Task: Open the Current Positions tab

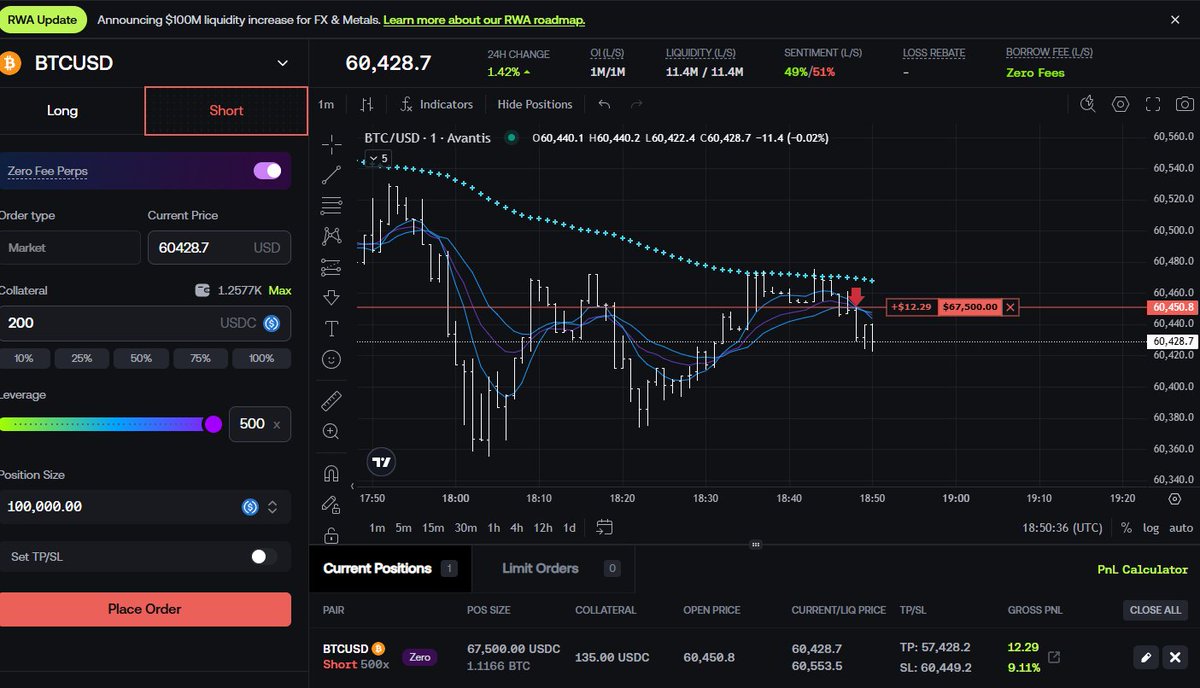Action: coord(390,568)
